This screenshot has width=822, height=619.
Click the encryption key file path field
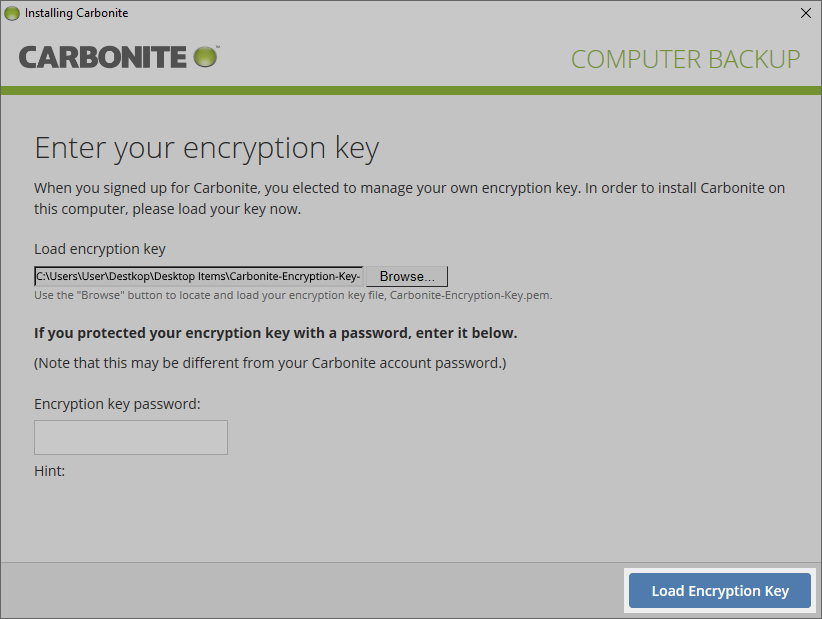pyautogui.click(x=198, y=276)
